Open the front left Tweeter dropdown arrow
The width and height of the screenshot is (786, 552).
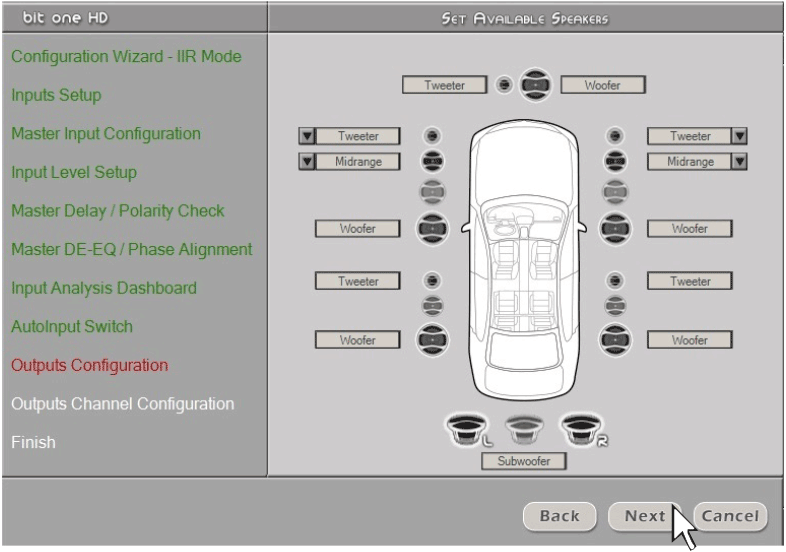click(x=307, y=136)
